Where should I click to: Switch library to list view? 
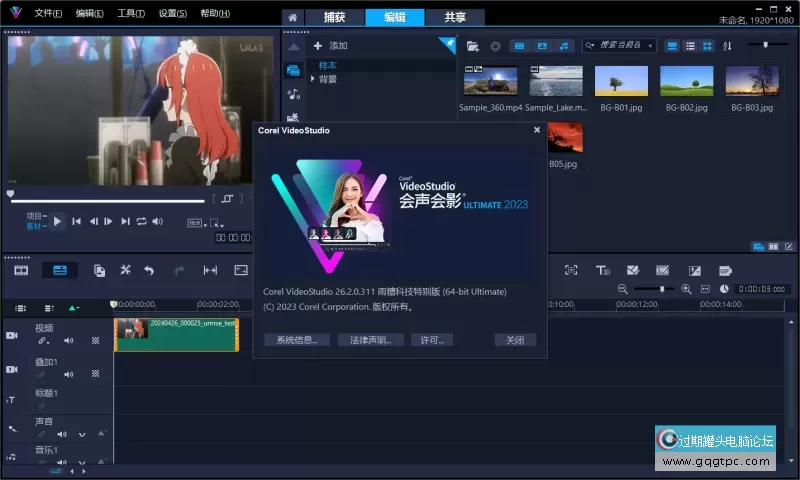690,46
